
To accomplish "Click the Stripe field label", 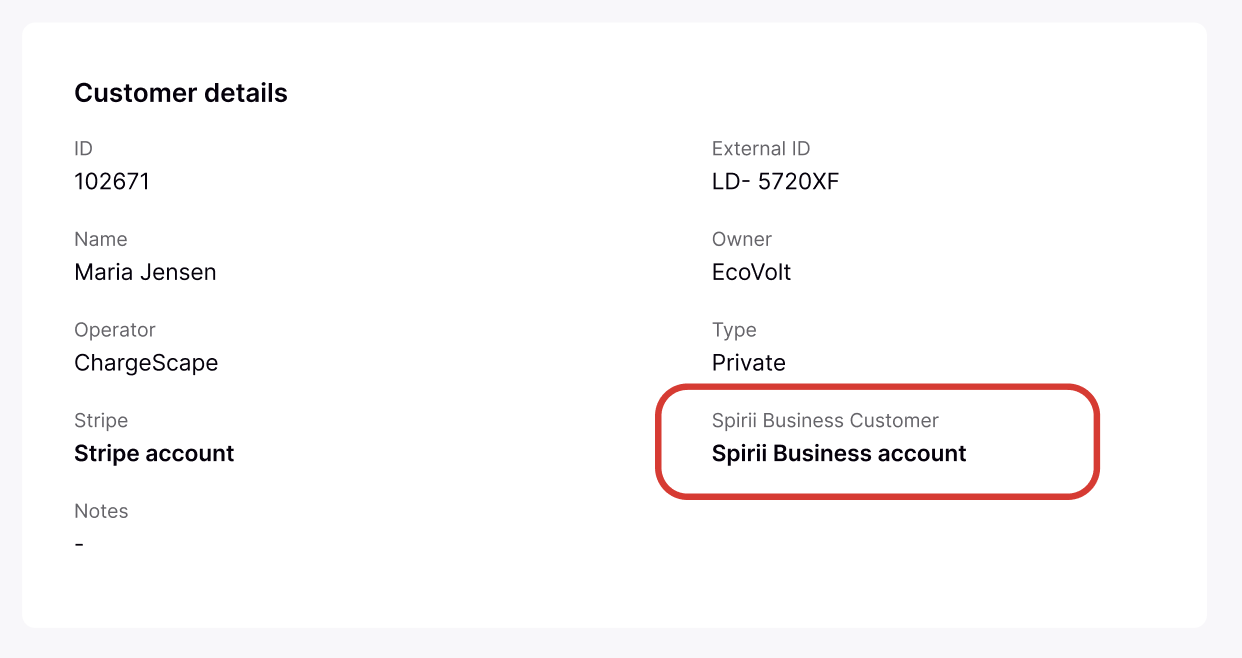I will [101, 421].
